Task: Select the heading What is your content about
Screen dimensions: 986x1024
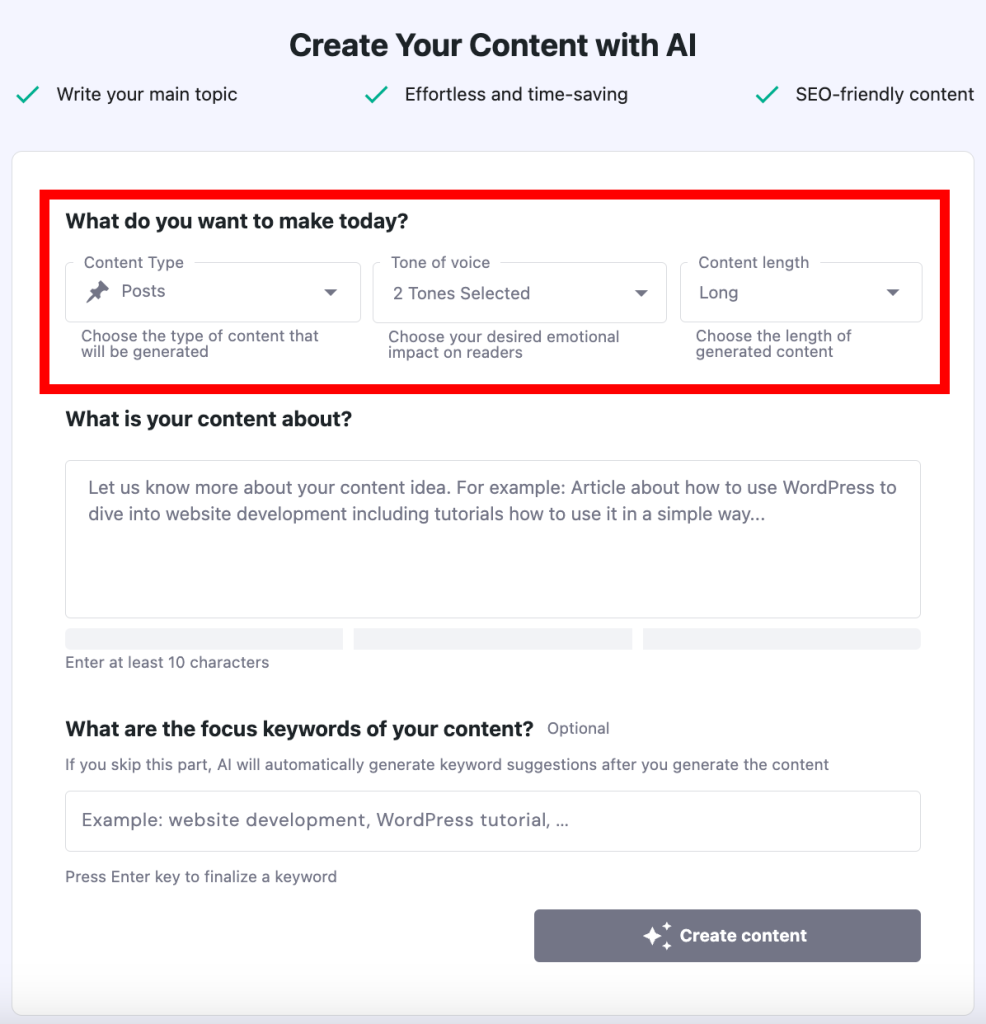Action: coord(208,419)
